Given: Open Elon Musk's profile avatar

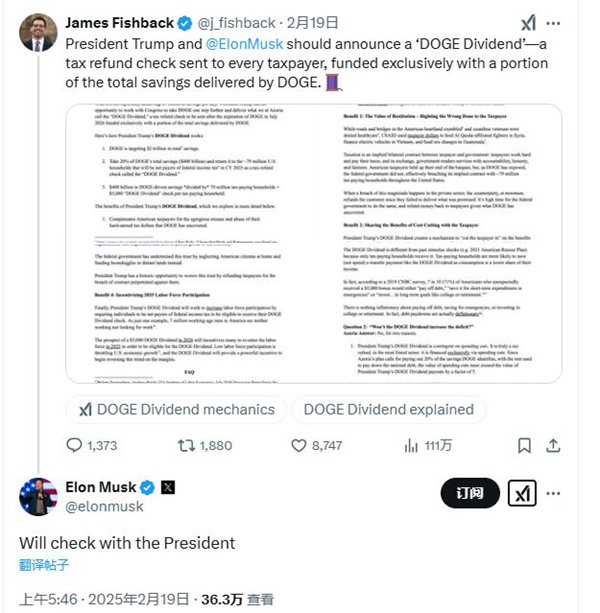Looking at the screenshot, I should coord(39,498).
